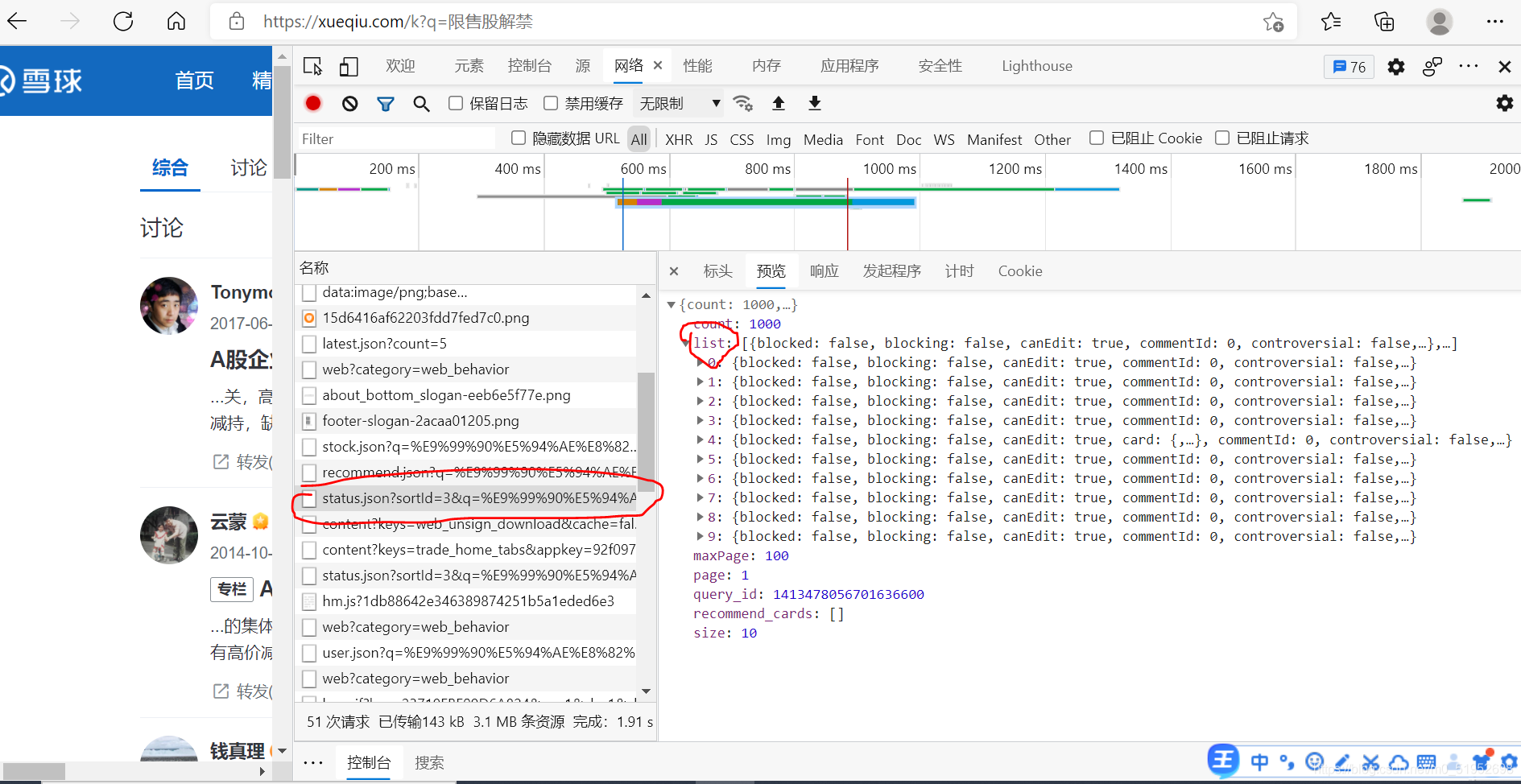The height and width of the screenshot is (784, 1521).
Task: Open network panel settings gear
Action: 1504,103
